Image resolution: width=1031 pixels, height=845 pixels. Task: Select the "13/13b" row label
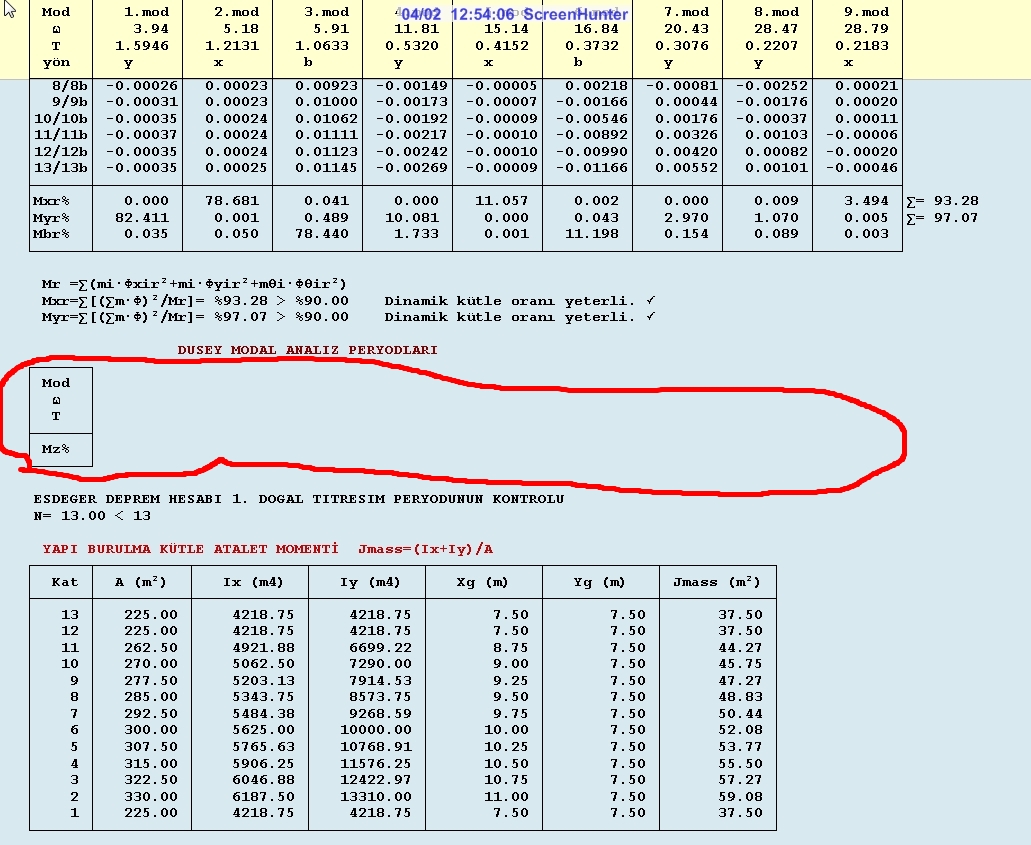(x=60, y=168)
